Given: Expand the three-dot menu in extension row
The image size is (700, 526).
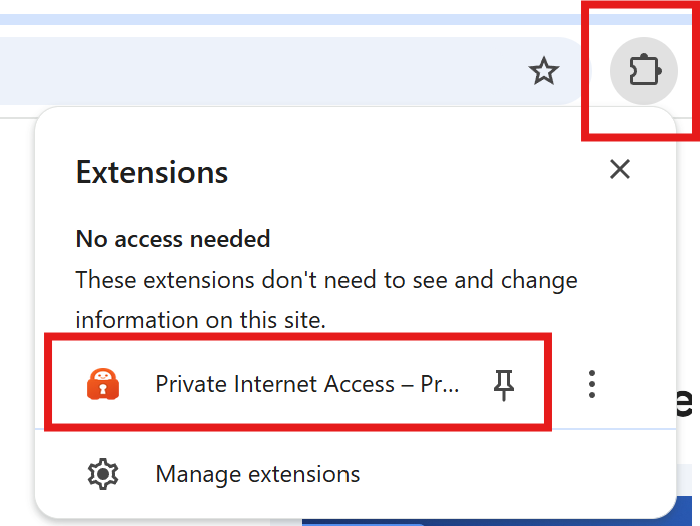Looking at the screenshot, I should click(593, 384).
